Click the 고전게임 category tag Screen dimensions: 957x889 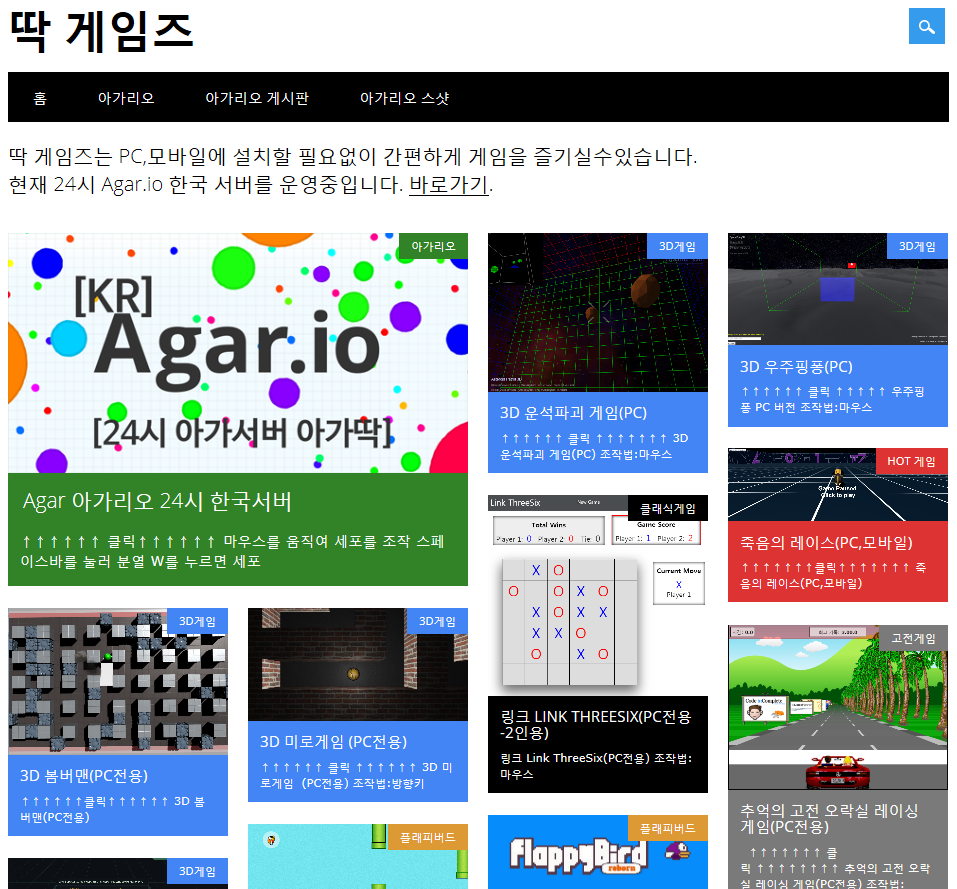click(911, 638)
